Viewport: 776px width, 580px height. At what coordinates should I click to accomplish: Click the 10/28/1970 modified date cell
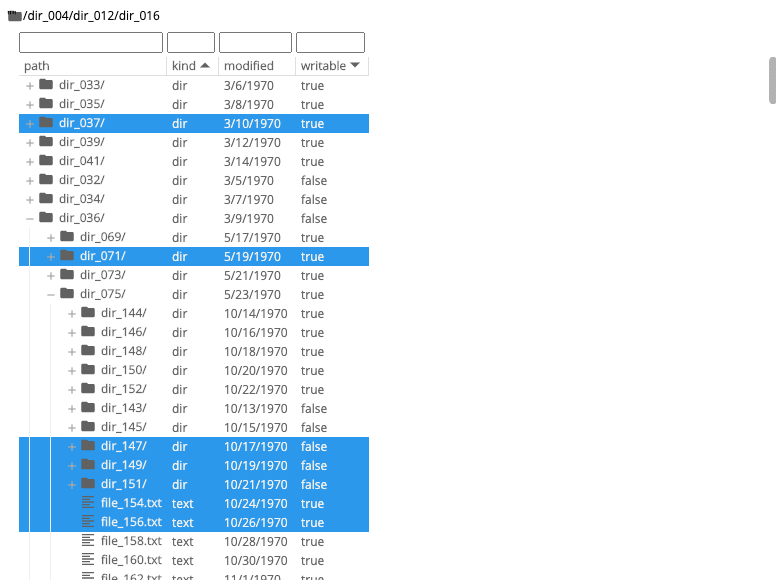256,541
